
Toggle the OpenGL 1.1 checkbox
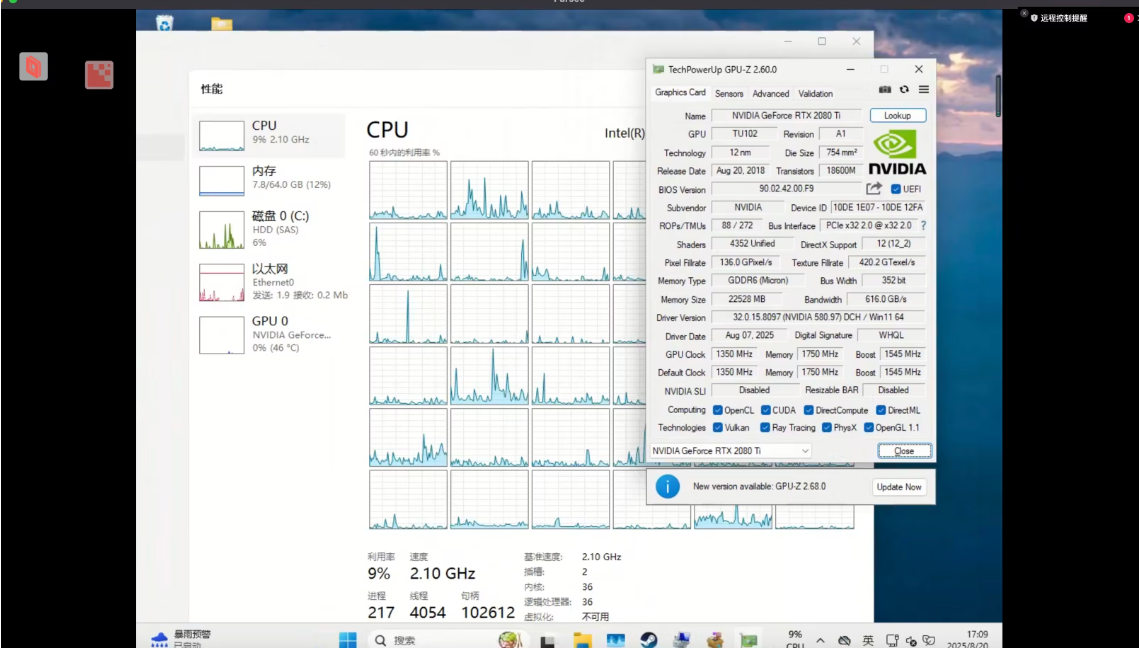[869, 427]
